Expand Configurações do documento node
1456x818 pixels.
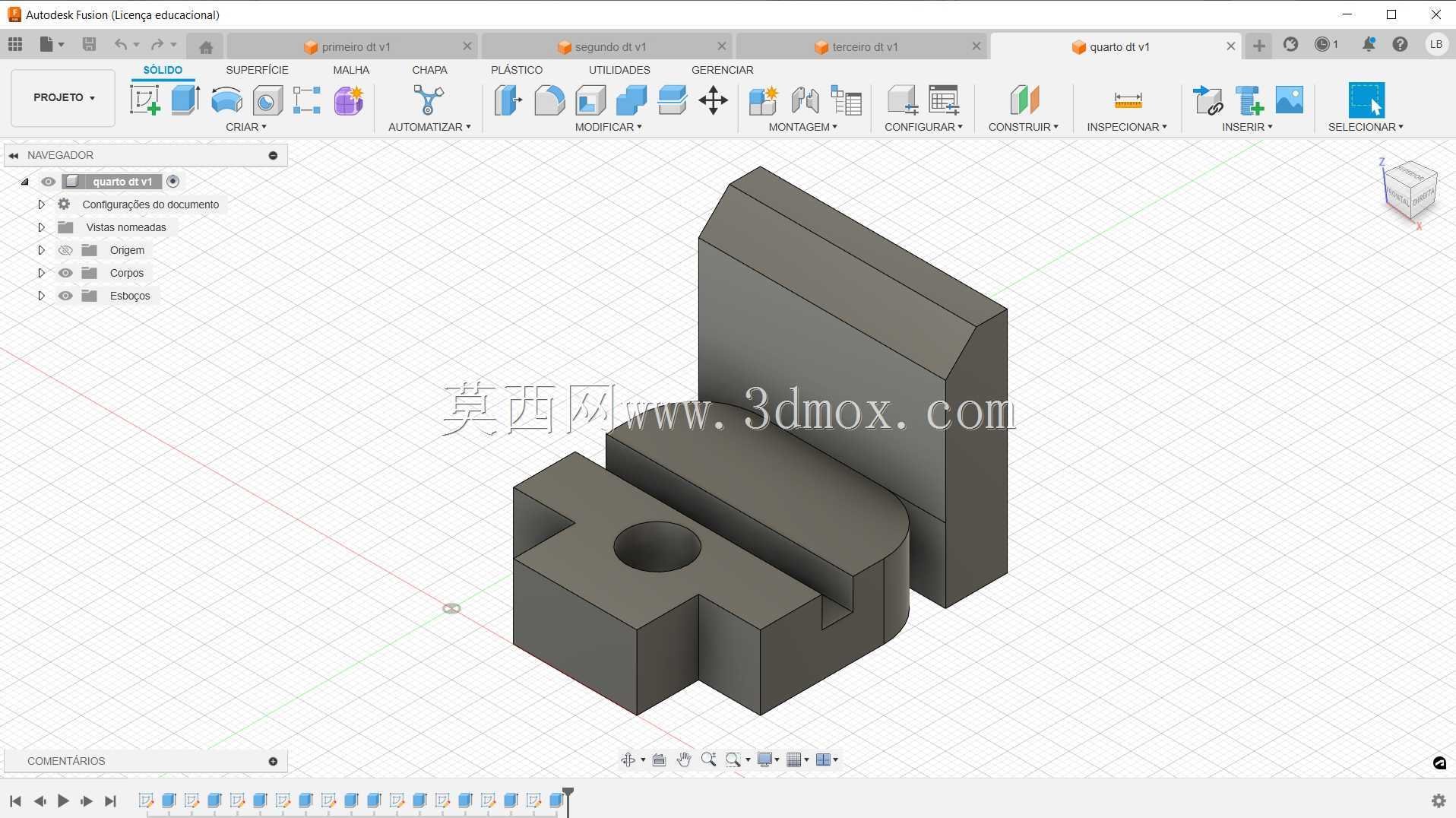click(x=41, y=204)
